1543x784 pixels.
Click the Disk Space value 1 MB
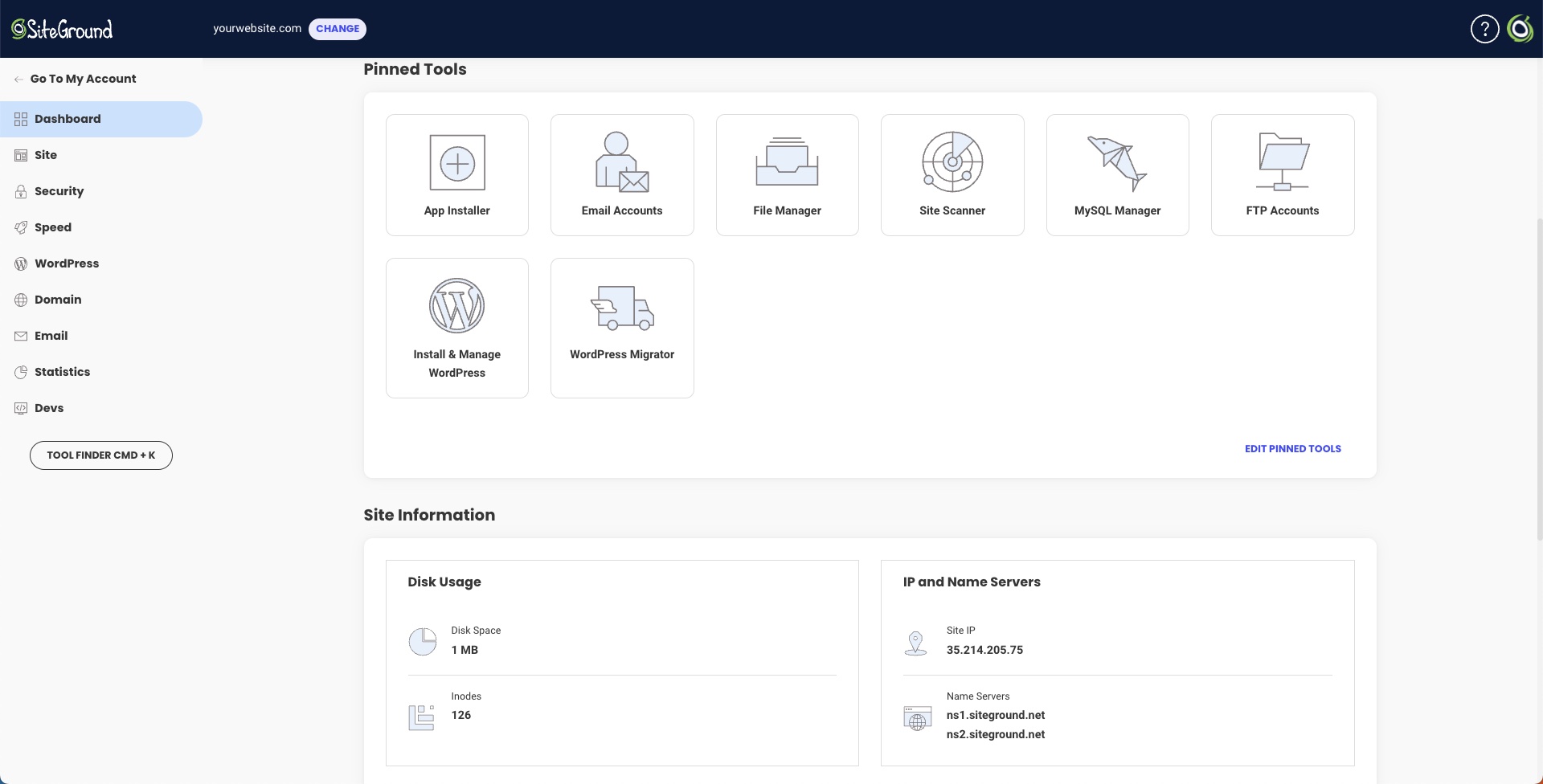[465, 650]
